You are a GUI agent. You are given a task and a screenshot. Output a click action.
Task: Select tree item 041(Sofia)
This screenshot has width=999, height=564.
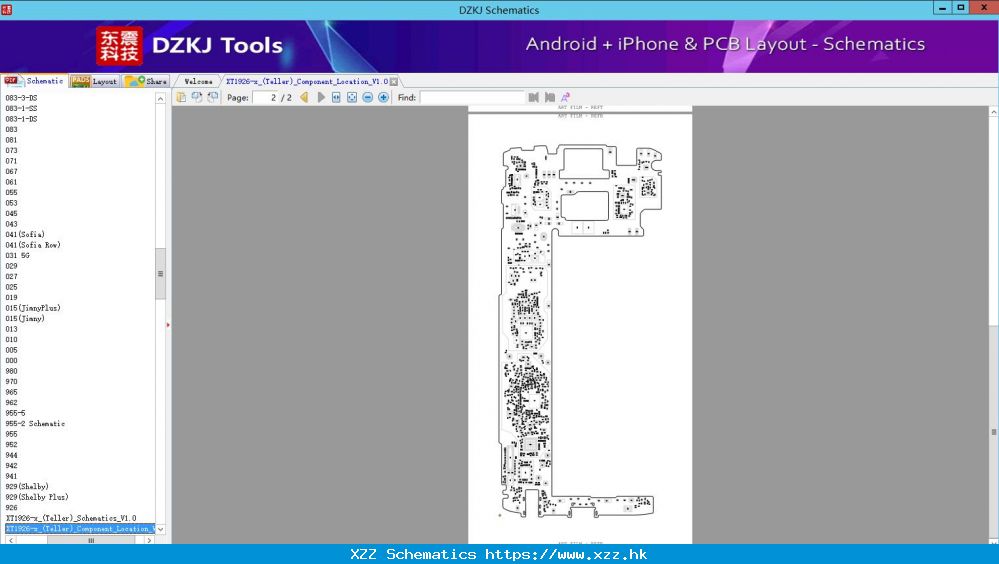25,235
